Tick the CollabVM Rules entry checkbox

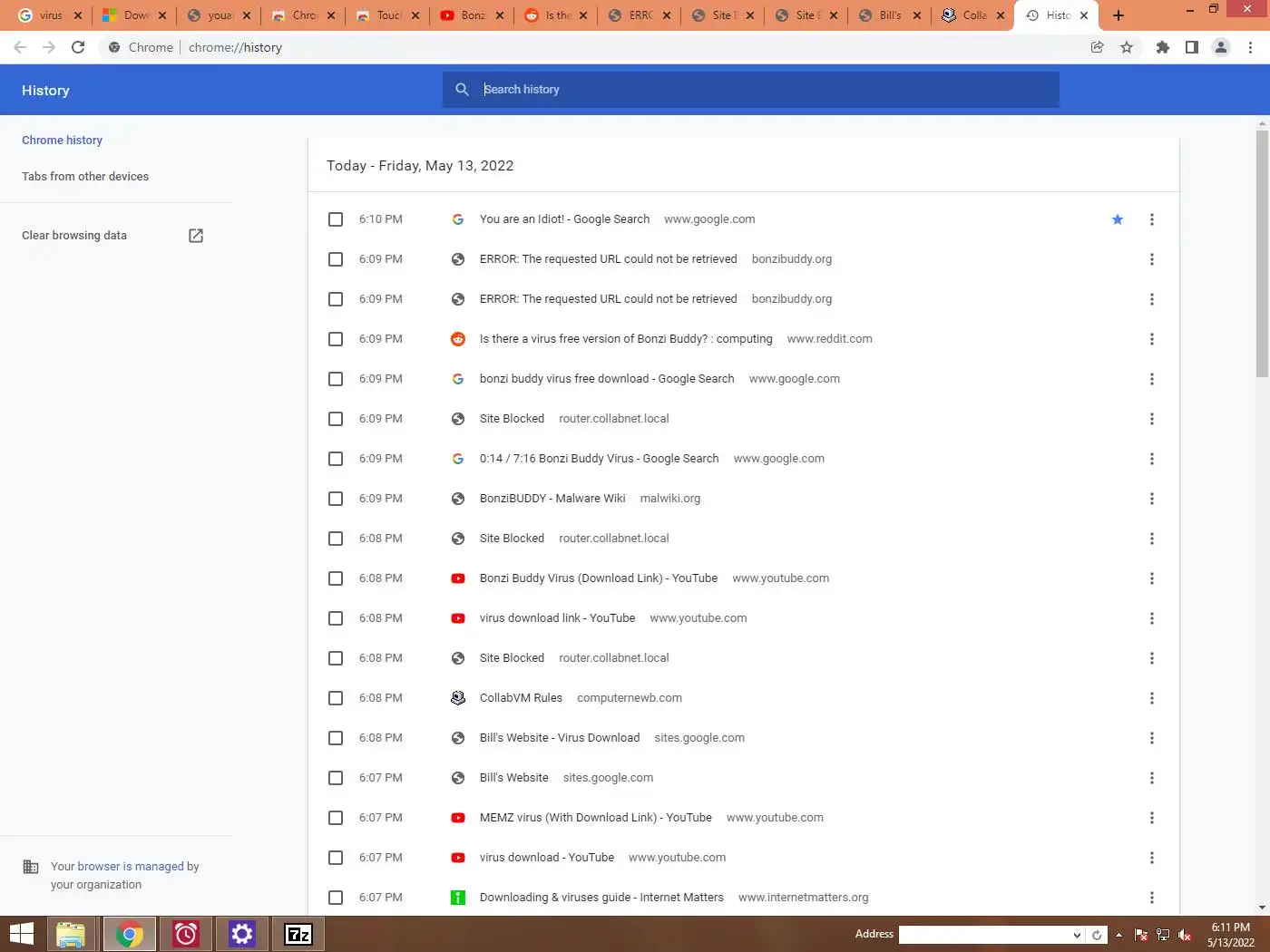pyautogui.click(x=336, y=698)
